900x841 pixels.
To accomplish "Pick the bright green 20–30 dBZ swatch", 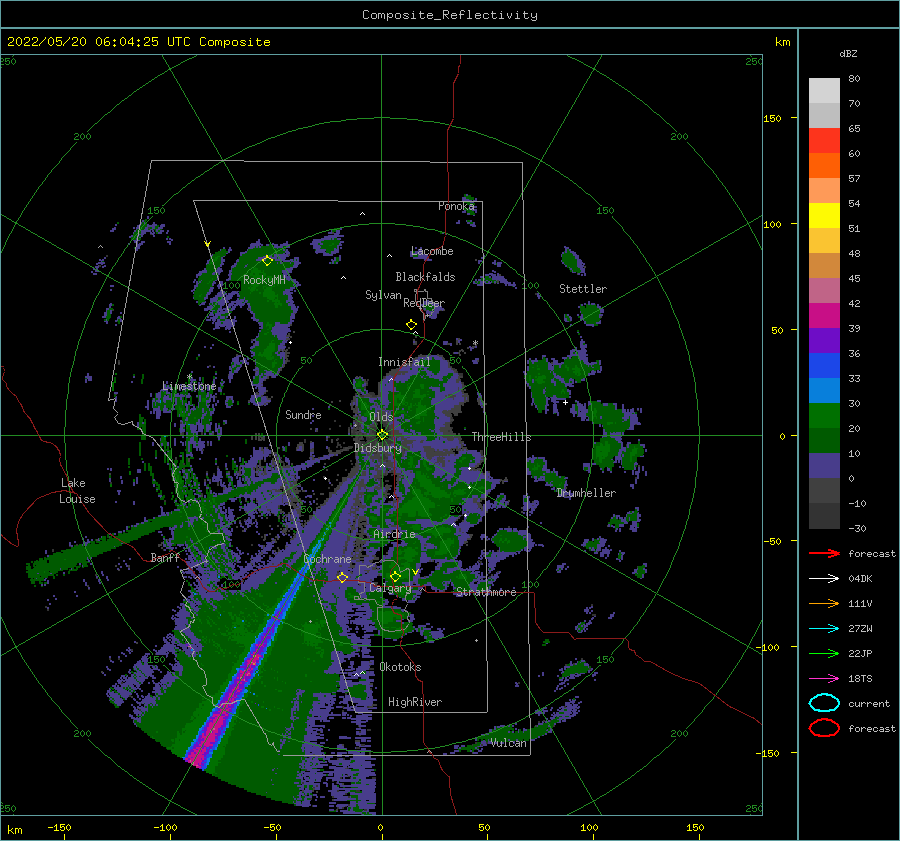I will point(824,415).
